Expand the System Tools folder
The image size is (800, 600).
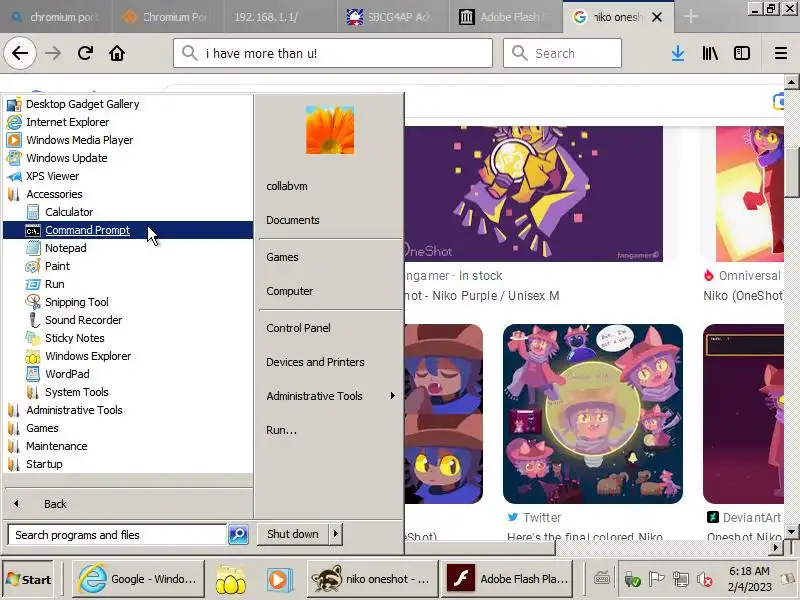click(128, 392)
